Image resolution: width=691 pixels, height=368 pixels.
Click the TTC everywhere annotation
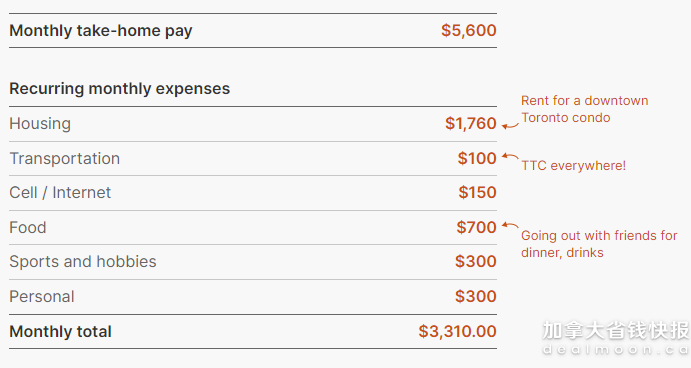pyautogui.click(x=573, y=166)
